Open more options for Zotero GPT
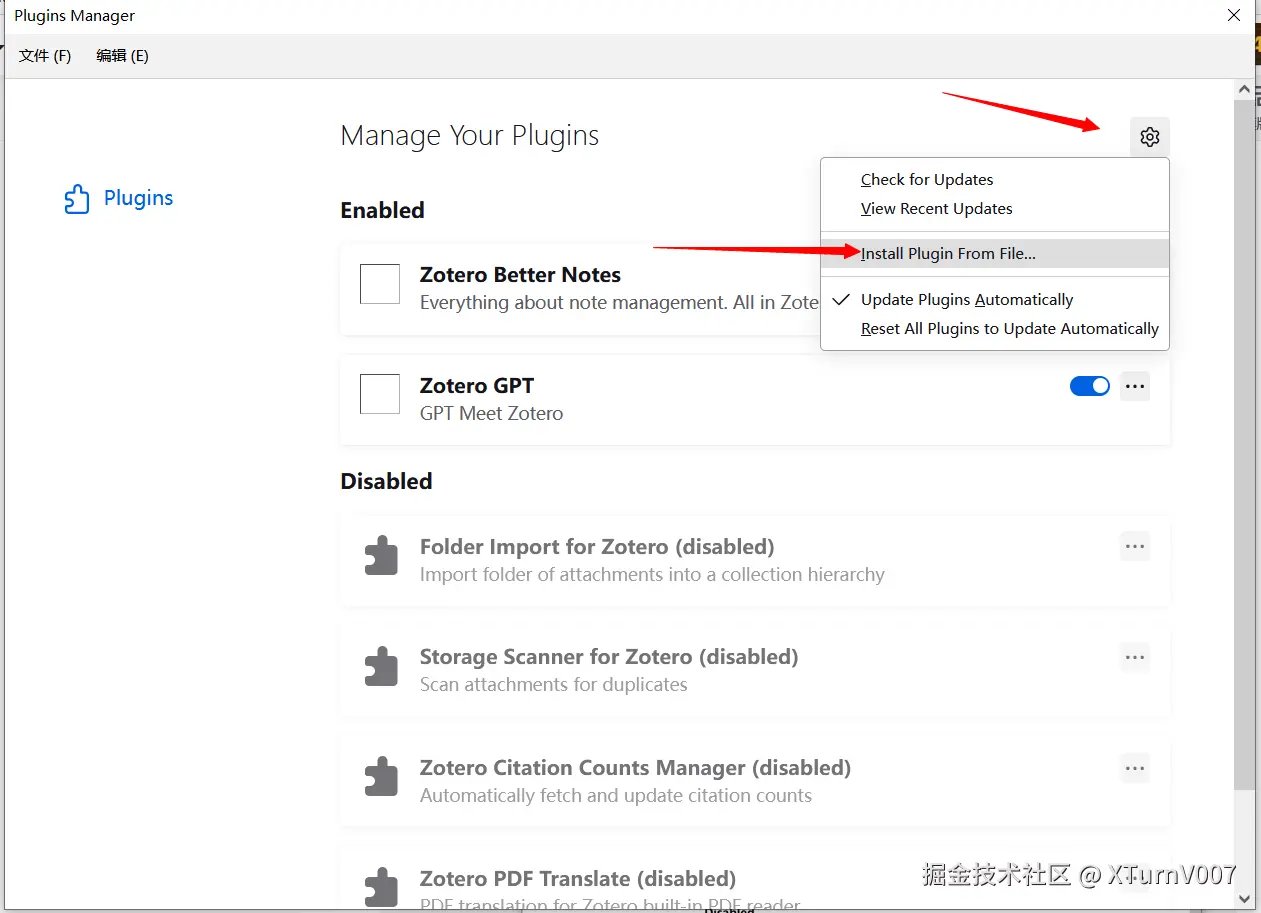The width and height of the screenshot is (1261, 913). tap(1135, 386)
